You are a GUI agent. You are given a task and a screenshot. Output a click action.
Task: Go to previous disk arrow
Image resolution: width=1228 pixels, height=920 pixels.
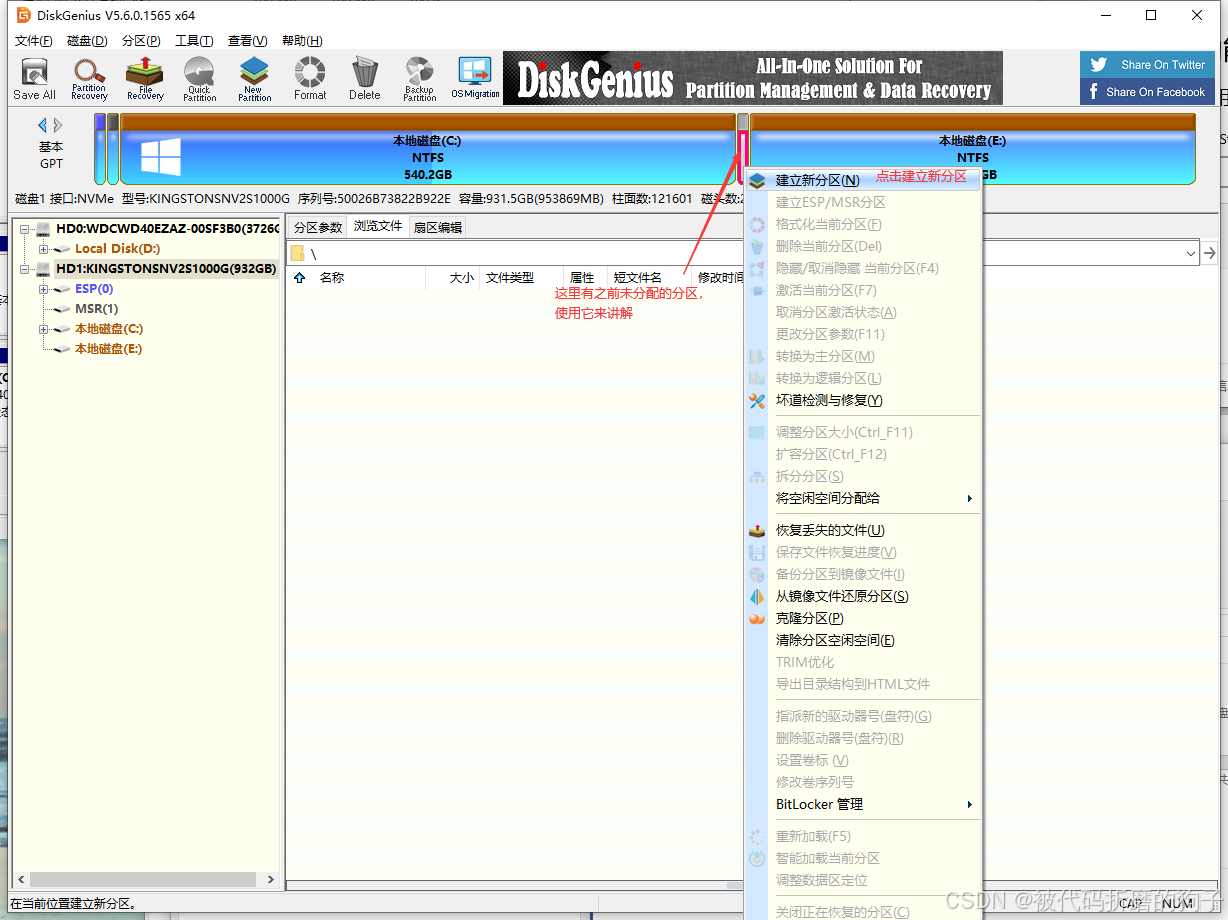42,126
